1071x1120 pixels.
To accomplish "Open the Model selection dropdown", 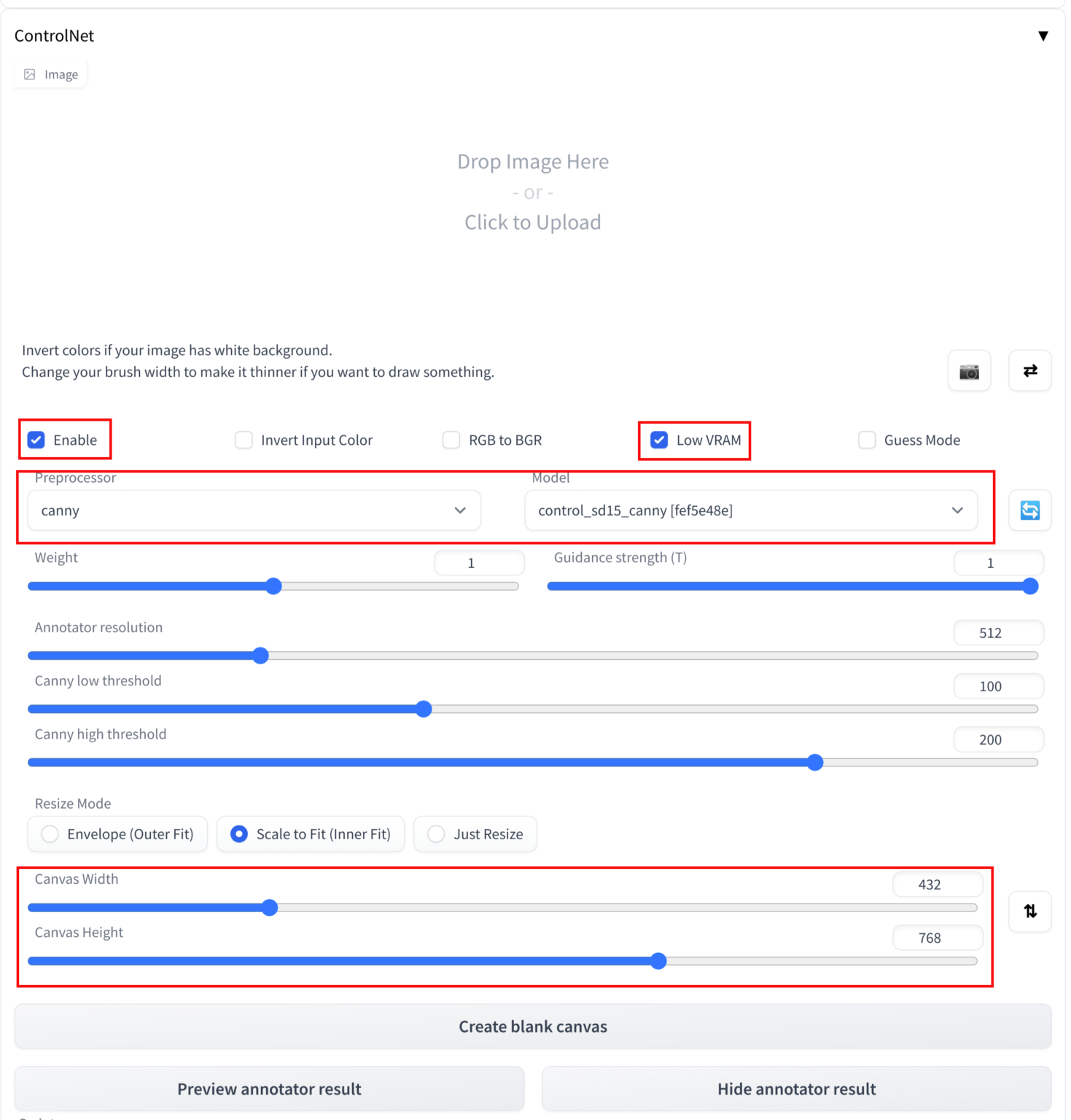I will [751, 510].
